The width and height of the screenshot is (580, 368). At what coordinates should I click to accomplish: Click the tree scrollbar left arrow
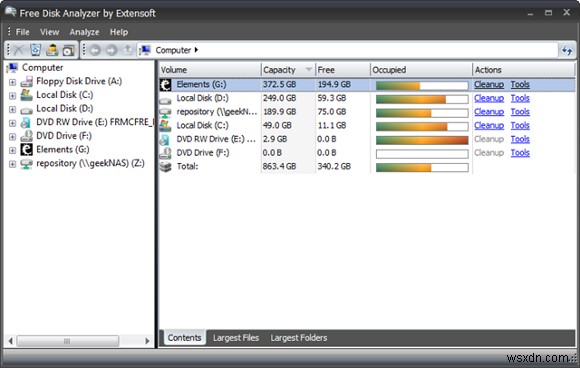[x=10, y=341]
